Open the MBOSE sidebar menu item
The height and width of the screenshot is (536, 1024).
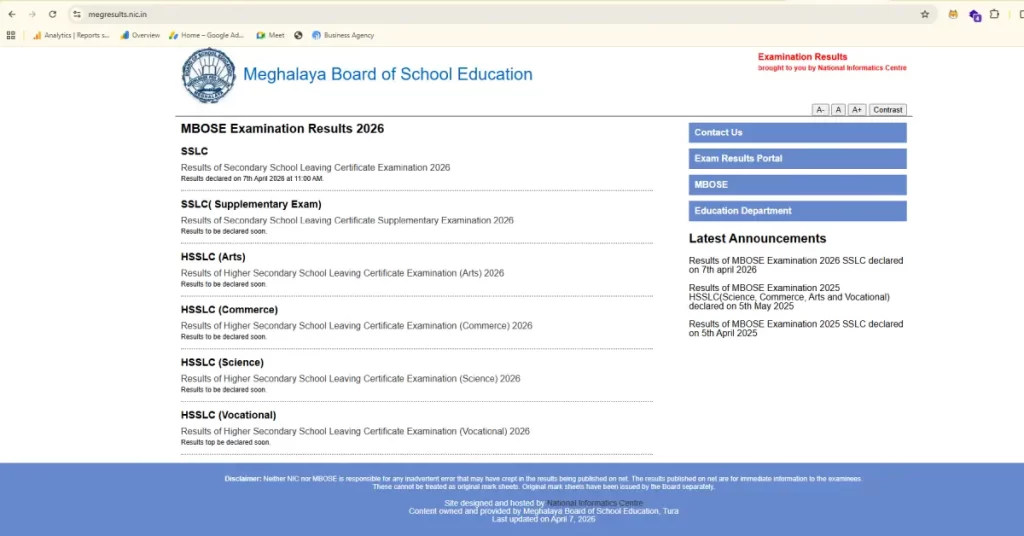(797, 185)
